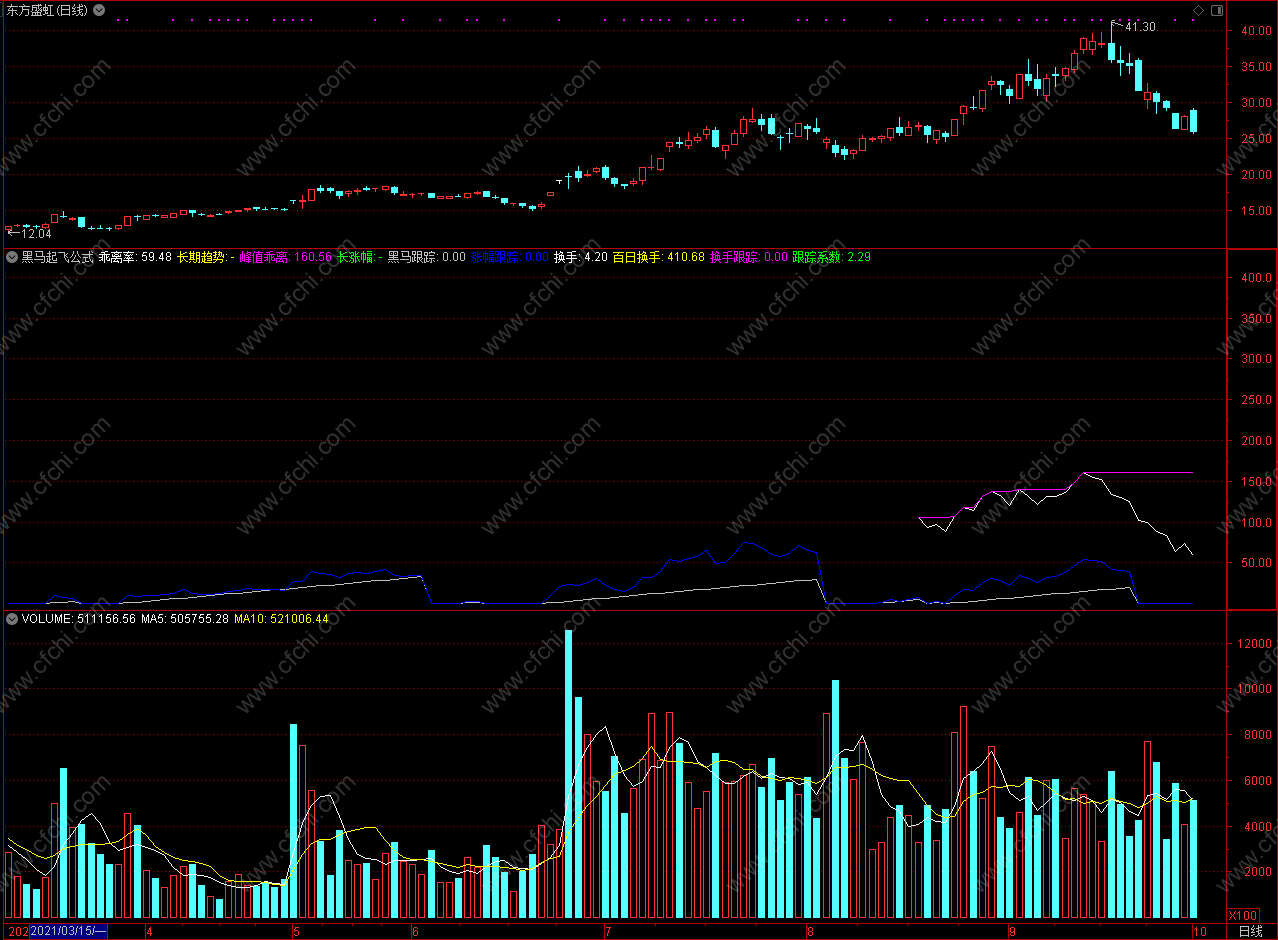This screenshot has width=1278, height=940.
Task: Click the 乖离率: 59.48 value
Action: click(x=135, y=257)
